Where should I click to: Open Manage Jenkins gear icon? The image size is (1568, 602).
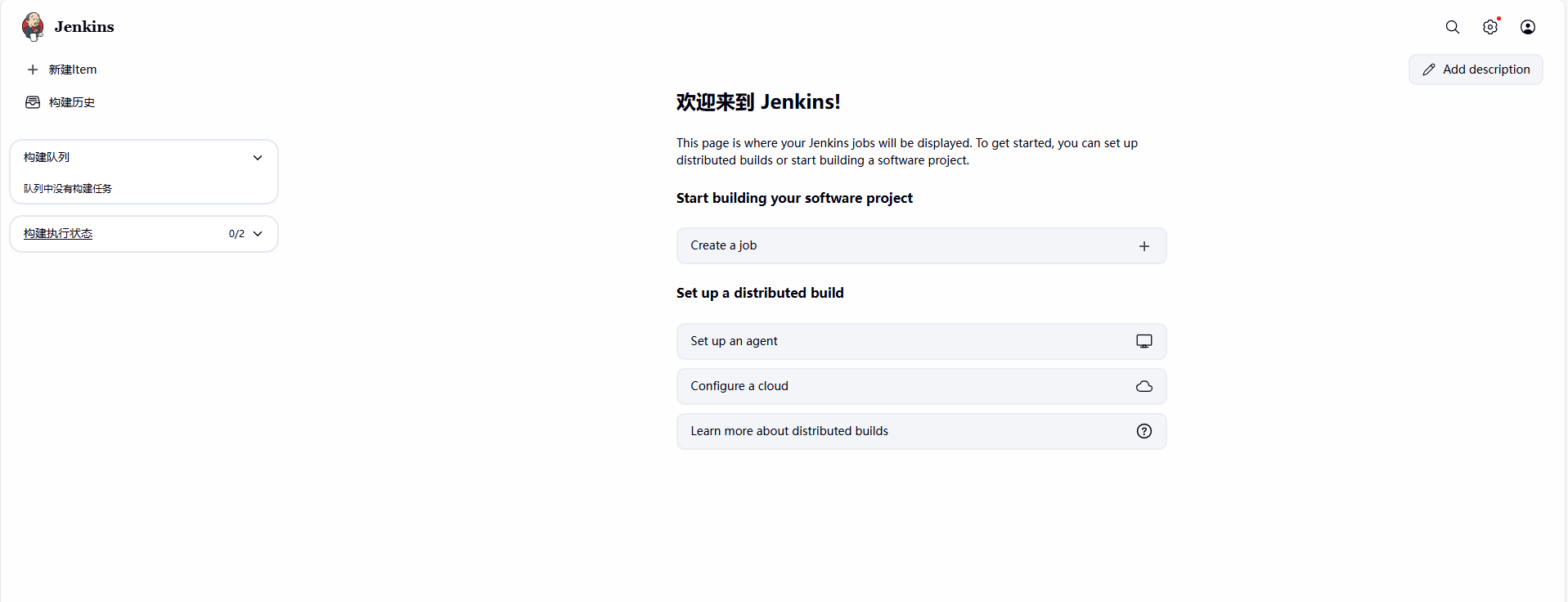point(1490,27)
